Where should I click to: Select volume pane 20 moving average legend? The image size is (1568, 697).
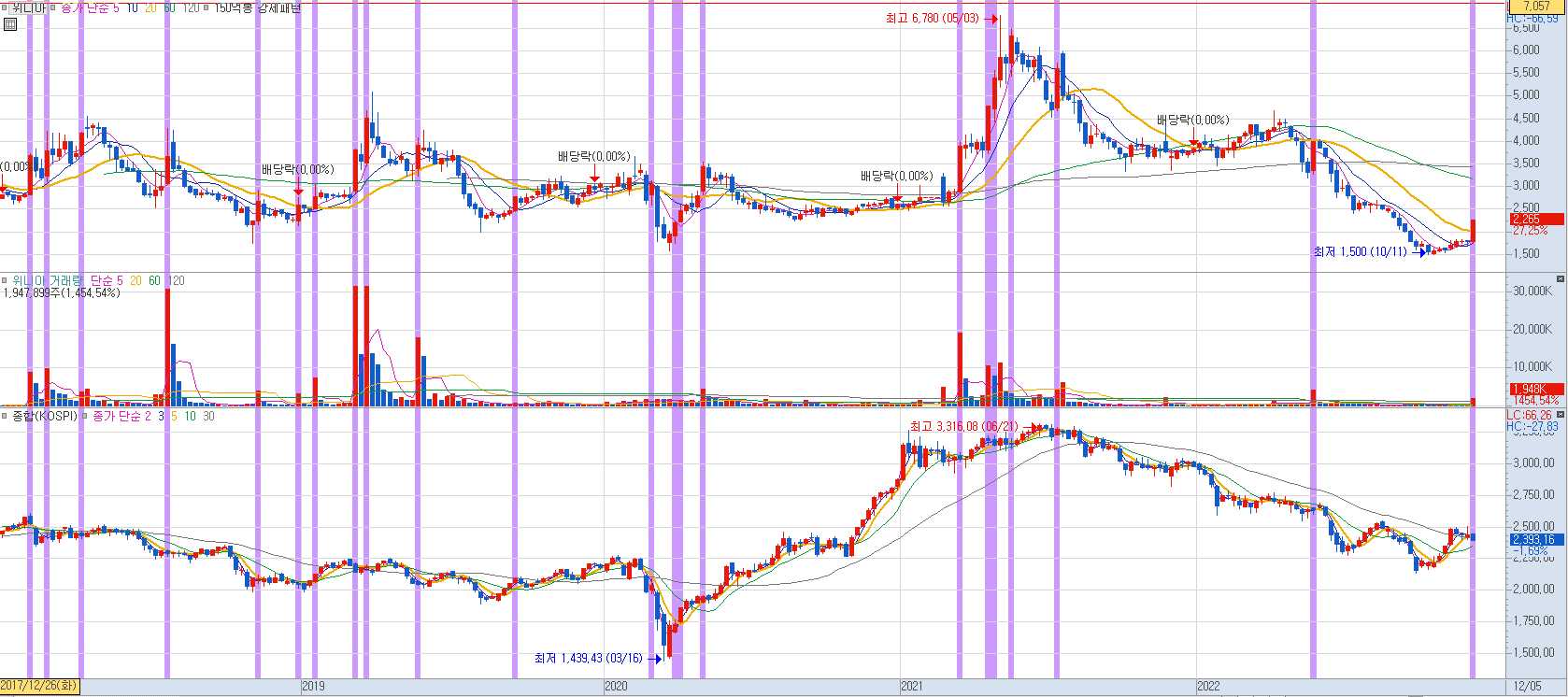tap(136, 280)
